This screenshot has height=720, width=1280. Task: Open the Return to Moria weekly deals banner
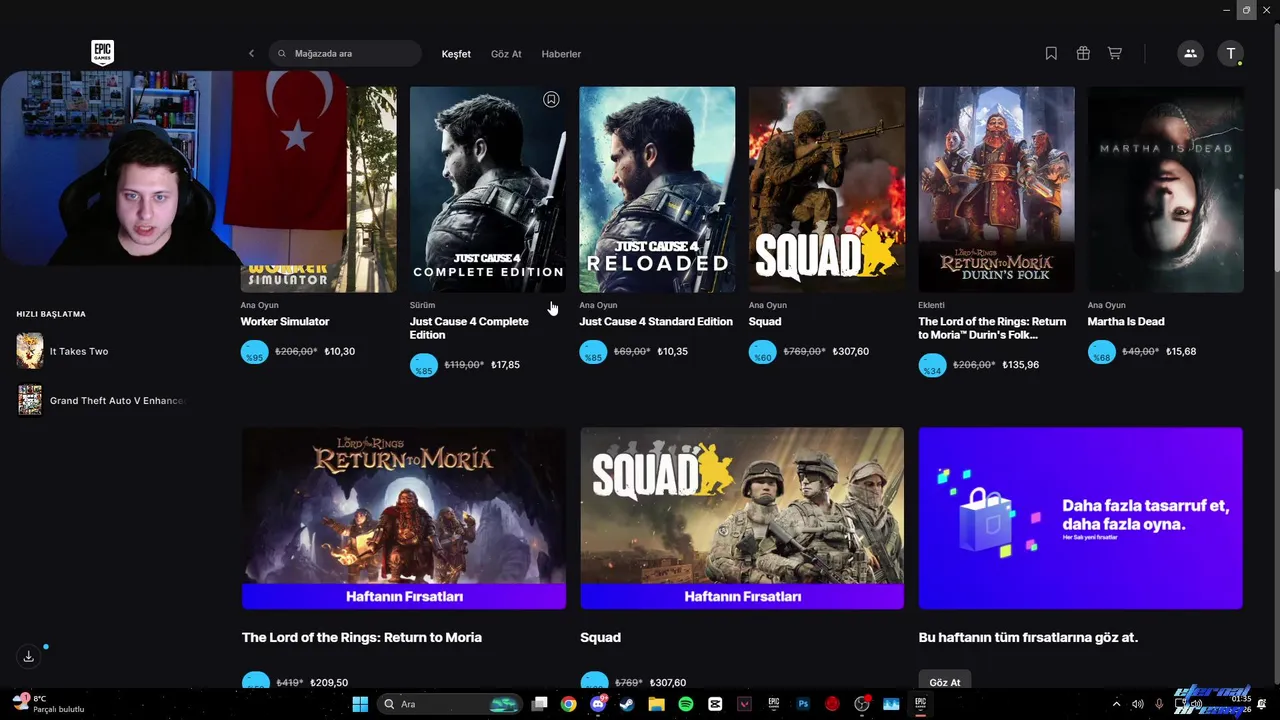tap(404, 518)
